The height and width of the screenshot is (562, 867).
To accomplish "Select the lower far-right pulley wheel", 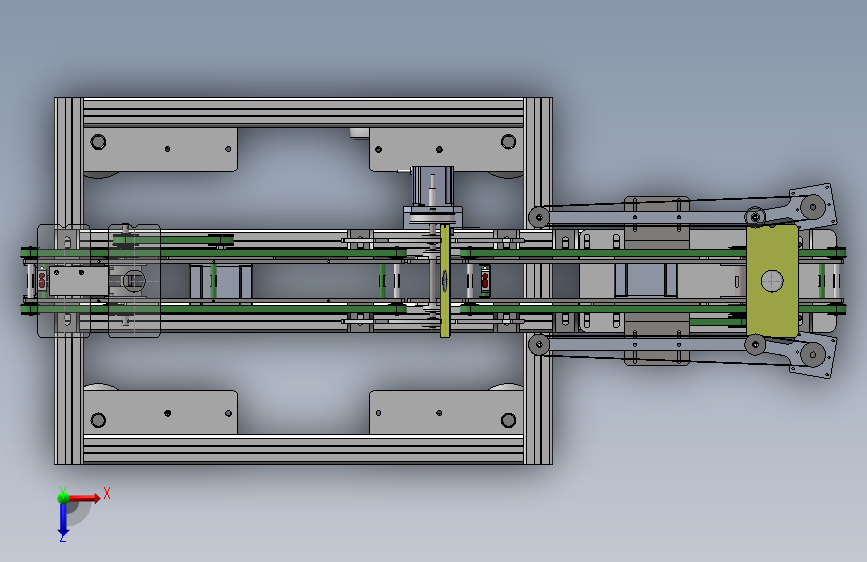I will (x=813, y=354).
